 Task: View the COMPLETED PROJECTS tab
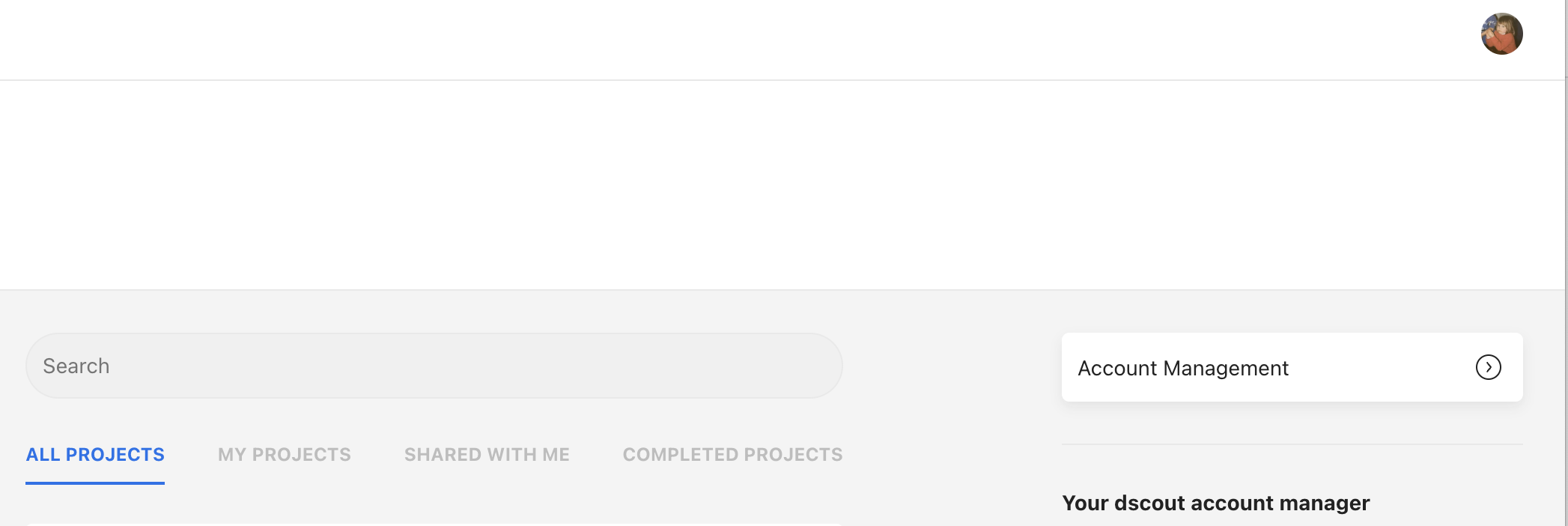click(732, 455)
